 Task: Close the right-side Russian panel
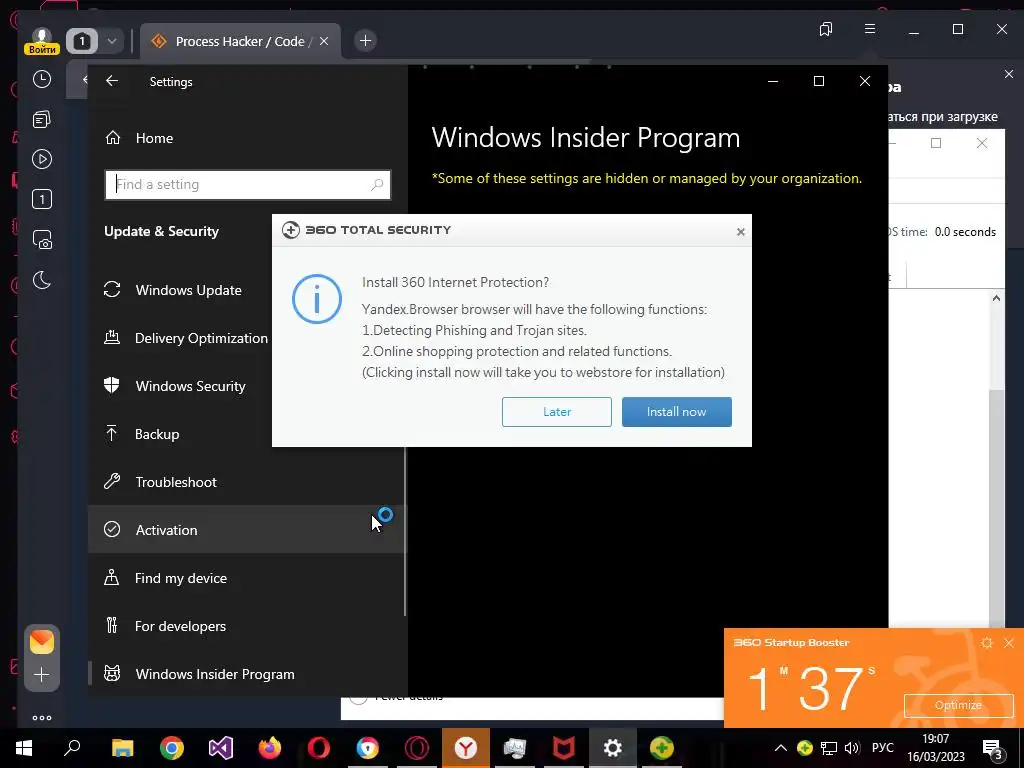(1009, 74)
